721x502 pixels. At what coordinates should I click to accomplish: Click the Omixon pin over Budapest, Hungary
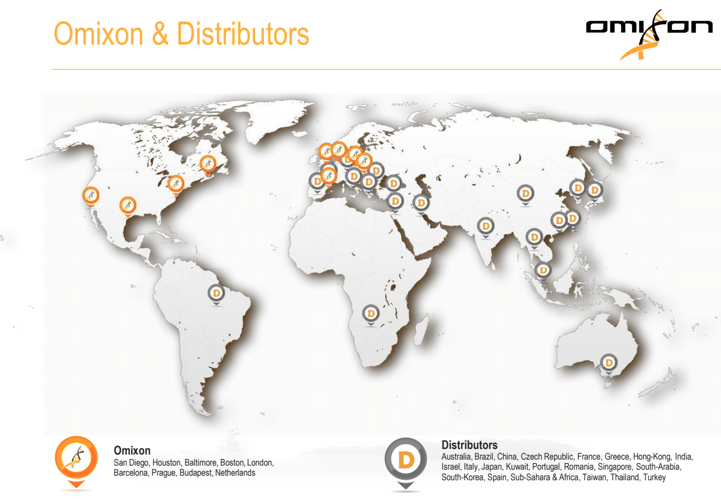pos(364,161)
